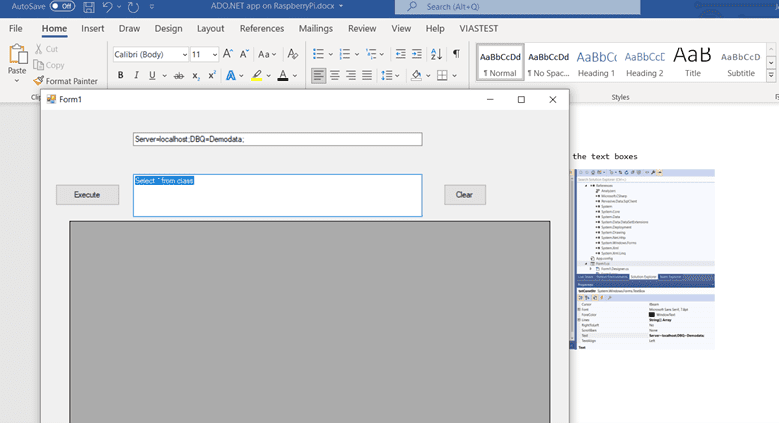Select the Heading 1 style
Image resolution: width=779 pixels, height=423 pixels.
click(x=596, y=63)
